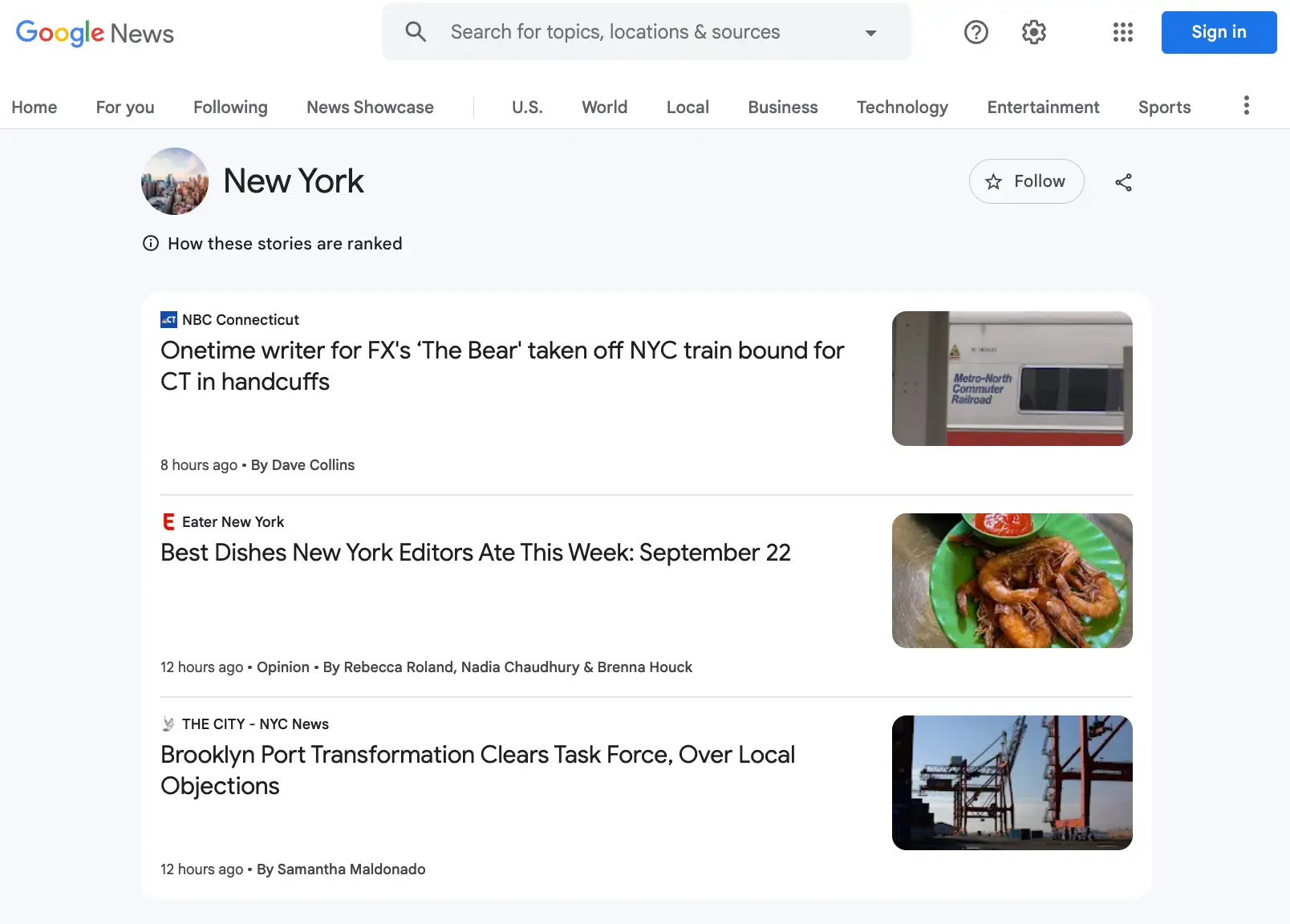
Task: Open the For you tab
Action: coord(125,107)
